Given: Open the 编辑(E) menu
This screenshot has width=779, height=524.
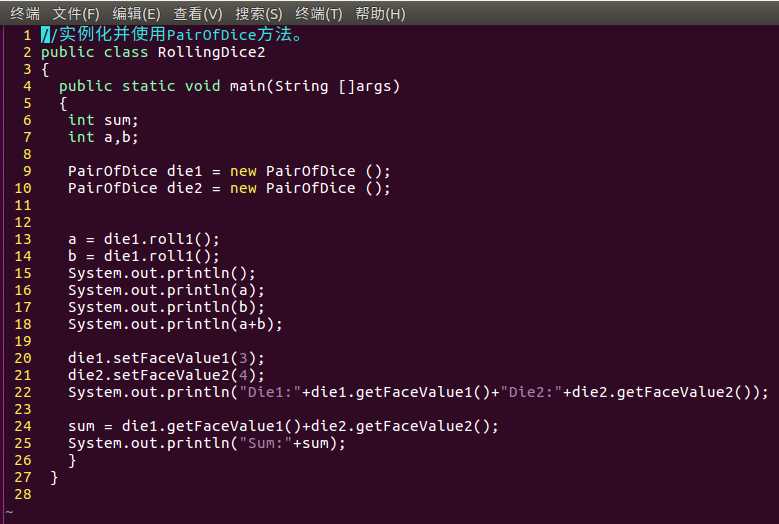Looking at the screenshot, I should click(x=136, y=13).
